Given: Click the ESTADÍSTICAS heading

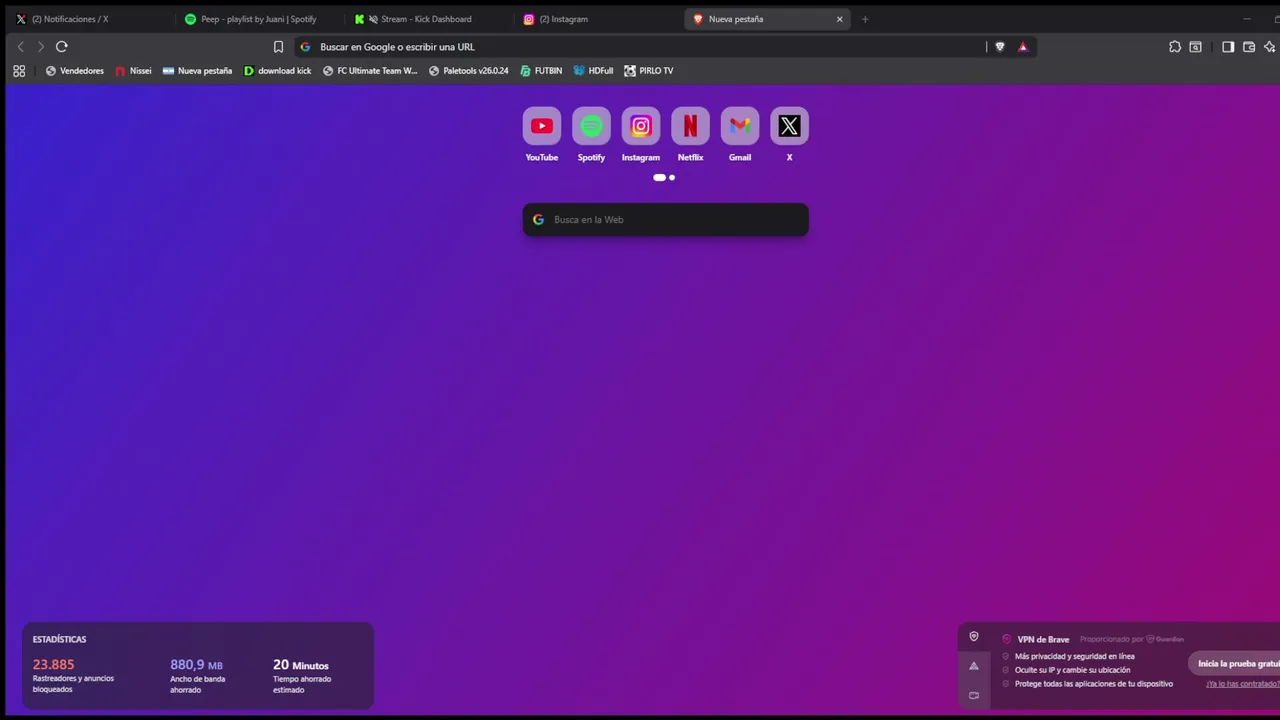Looking at the screenshot, I should pos(59,639).
